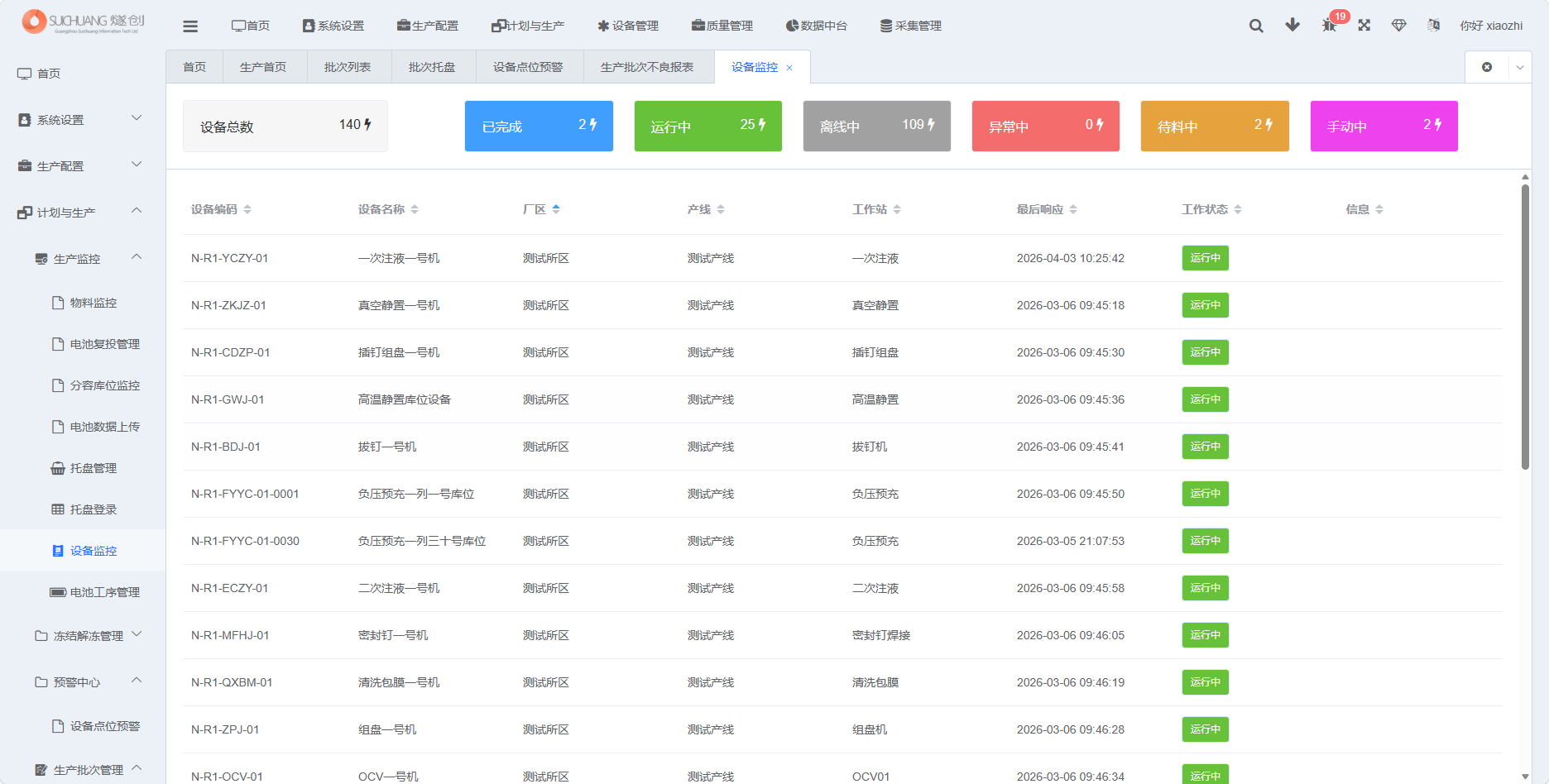Expand 系统设置 sidebar menu
The image size is (1549, 784).
(x=83, y=120)
